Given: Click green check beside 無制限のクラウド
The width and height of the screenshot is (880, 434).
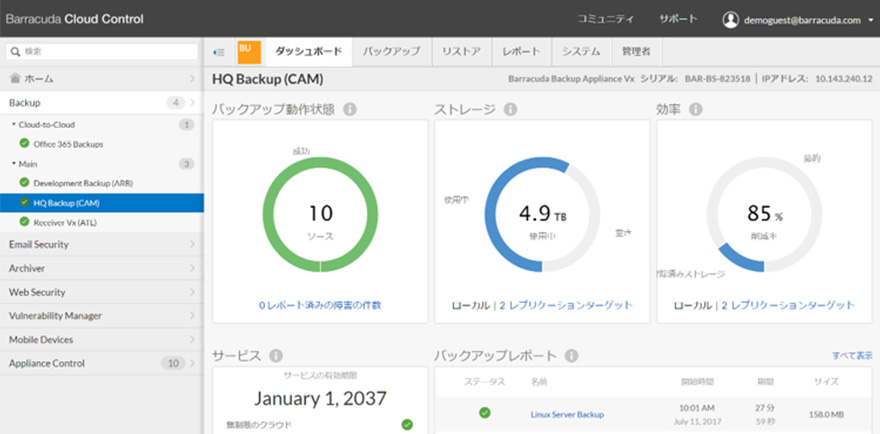Looking at the screenshot, I should [x=407, y=424].
